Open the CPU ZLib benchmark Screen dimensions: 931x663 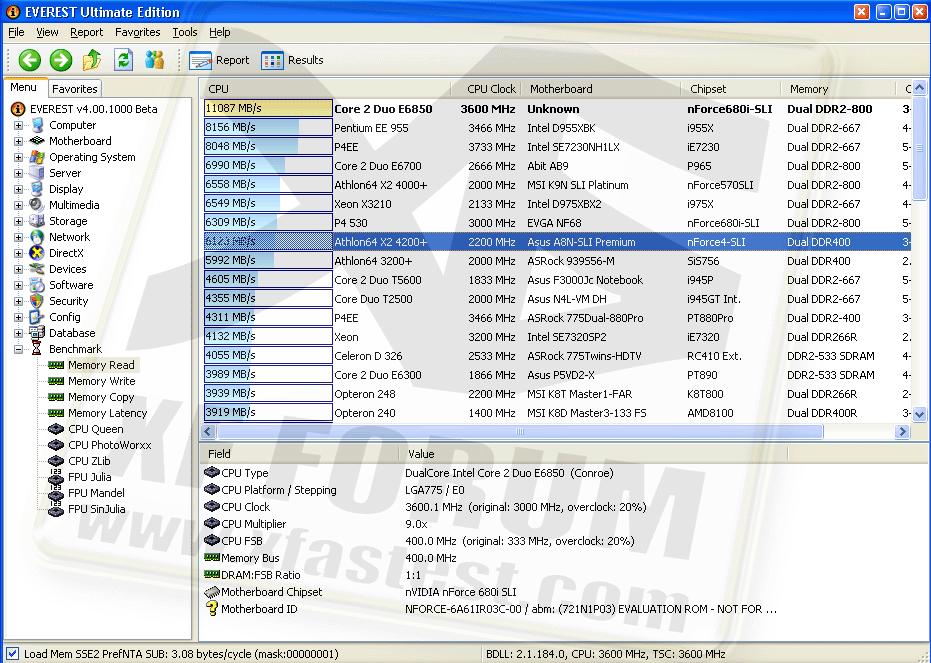click(89, 461)
